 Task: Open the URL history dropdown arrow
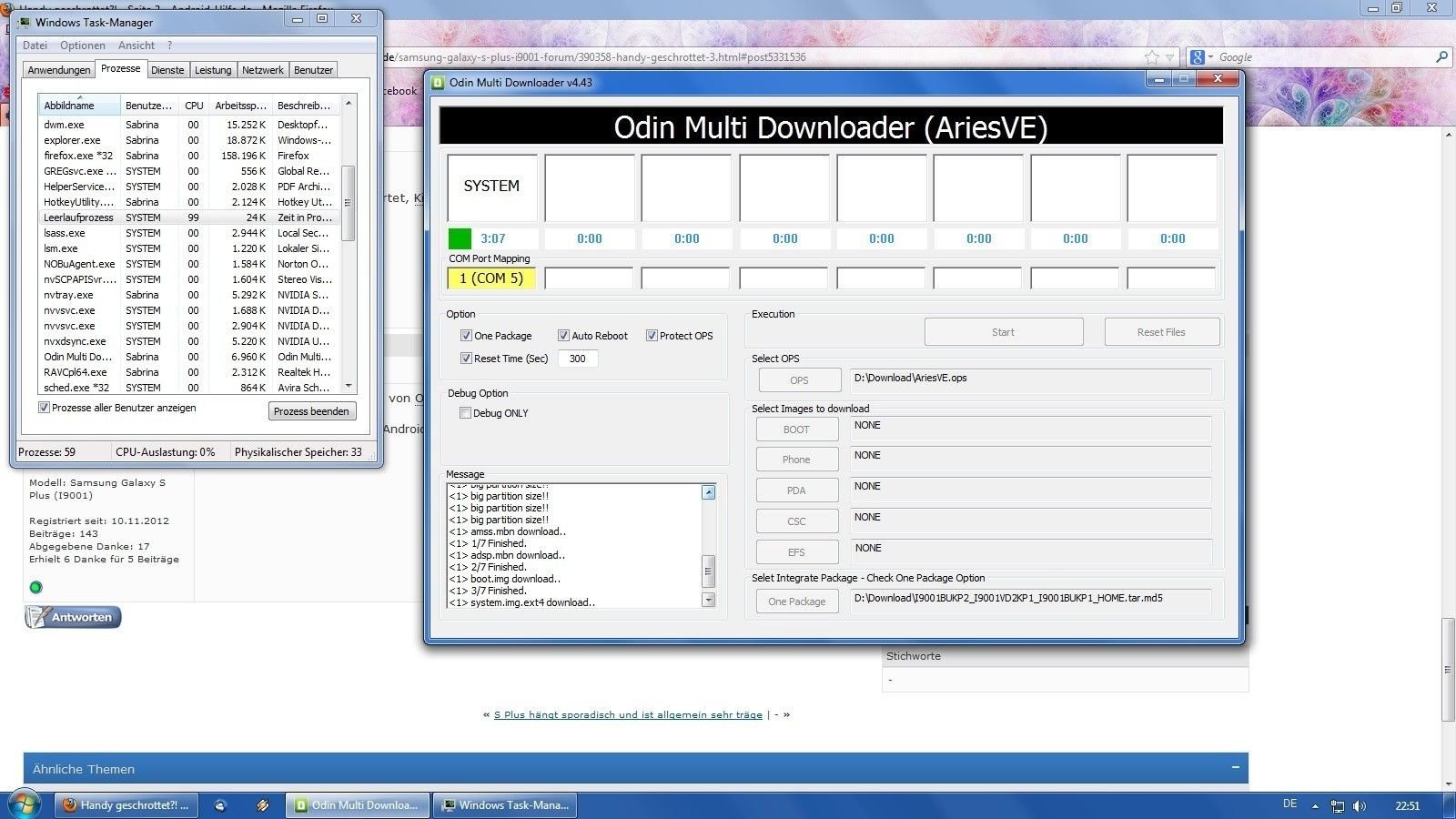pyautogui.click(x=1171, y=57)
